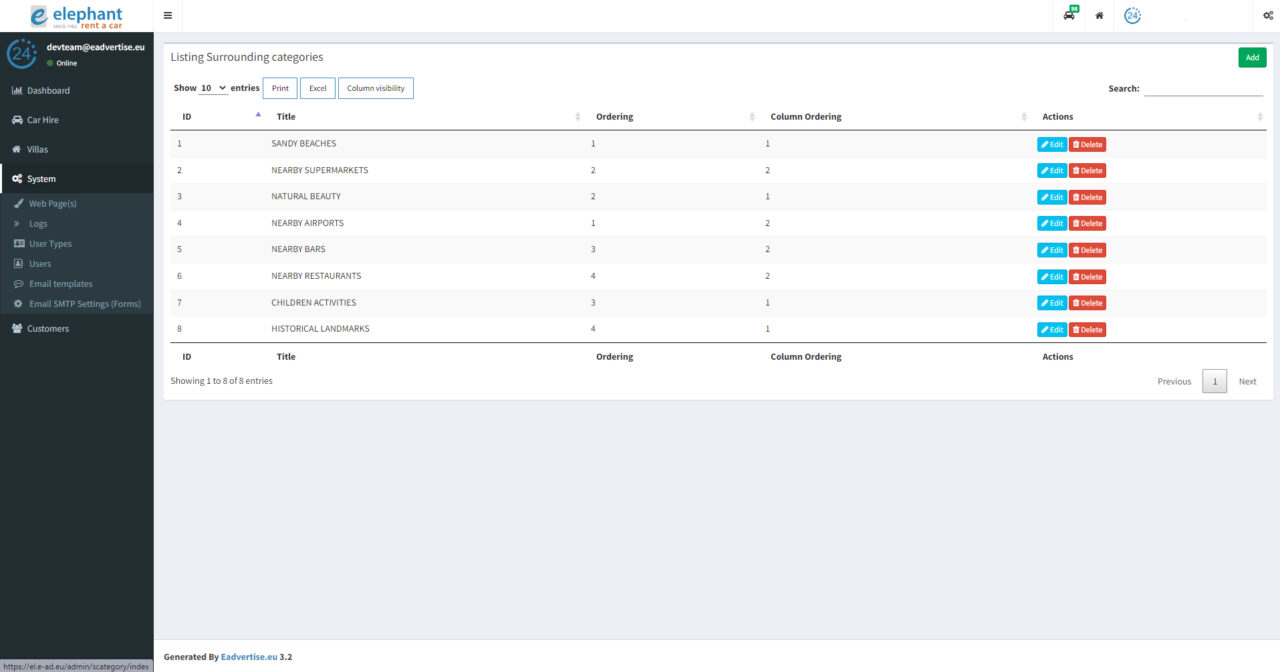Sort table by ID column arrow
The image size is (1280, 672).
pyautogui.click(x=258, y=116)
